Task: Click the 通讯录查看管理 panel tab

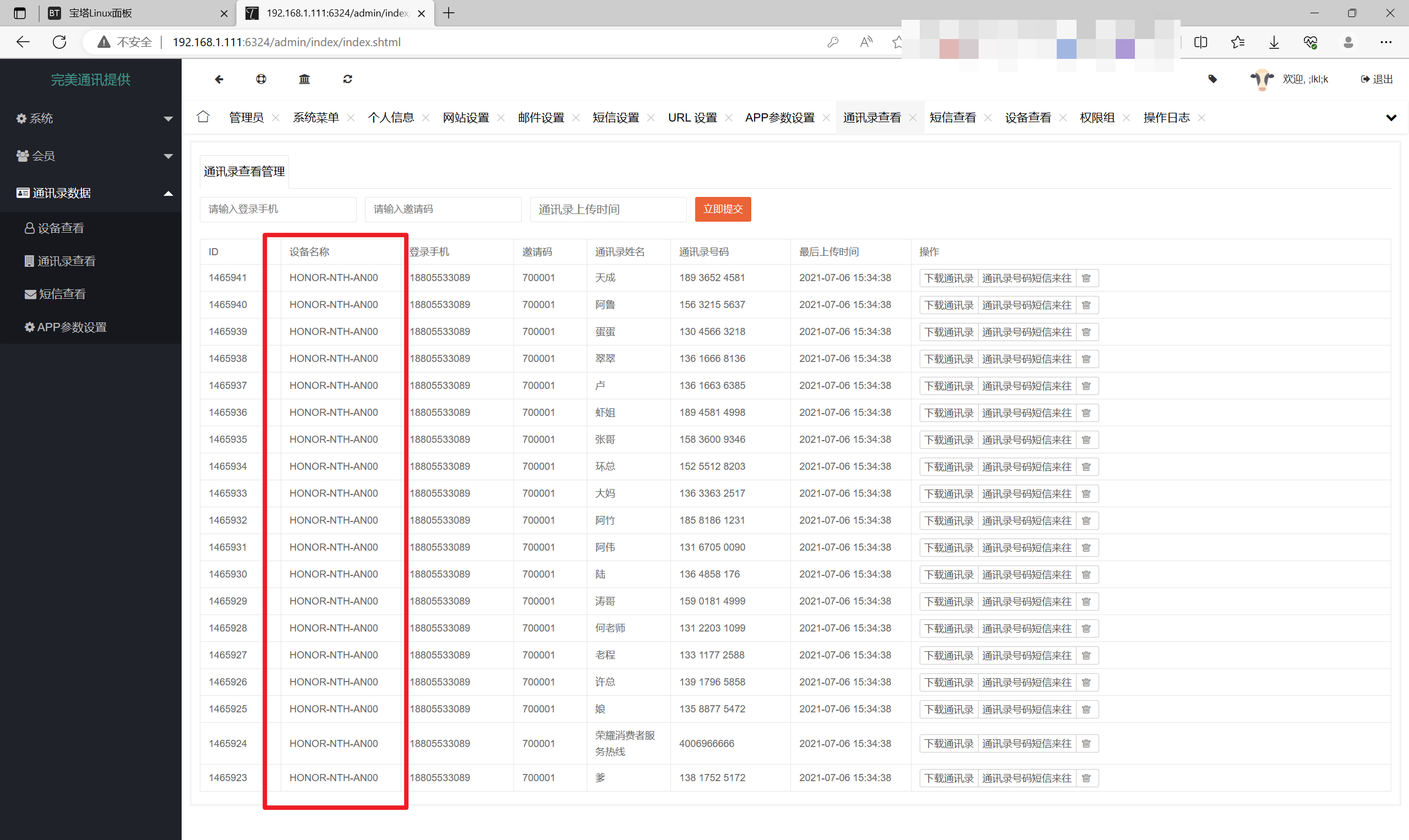Action: point(244,172)
